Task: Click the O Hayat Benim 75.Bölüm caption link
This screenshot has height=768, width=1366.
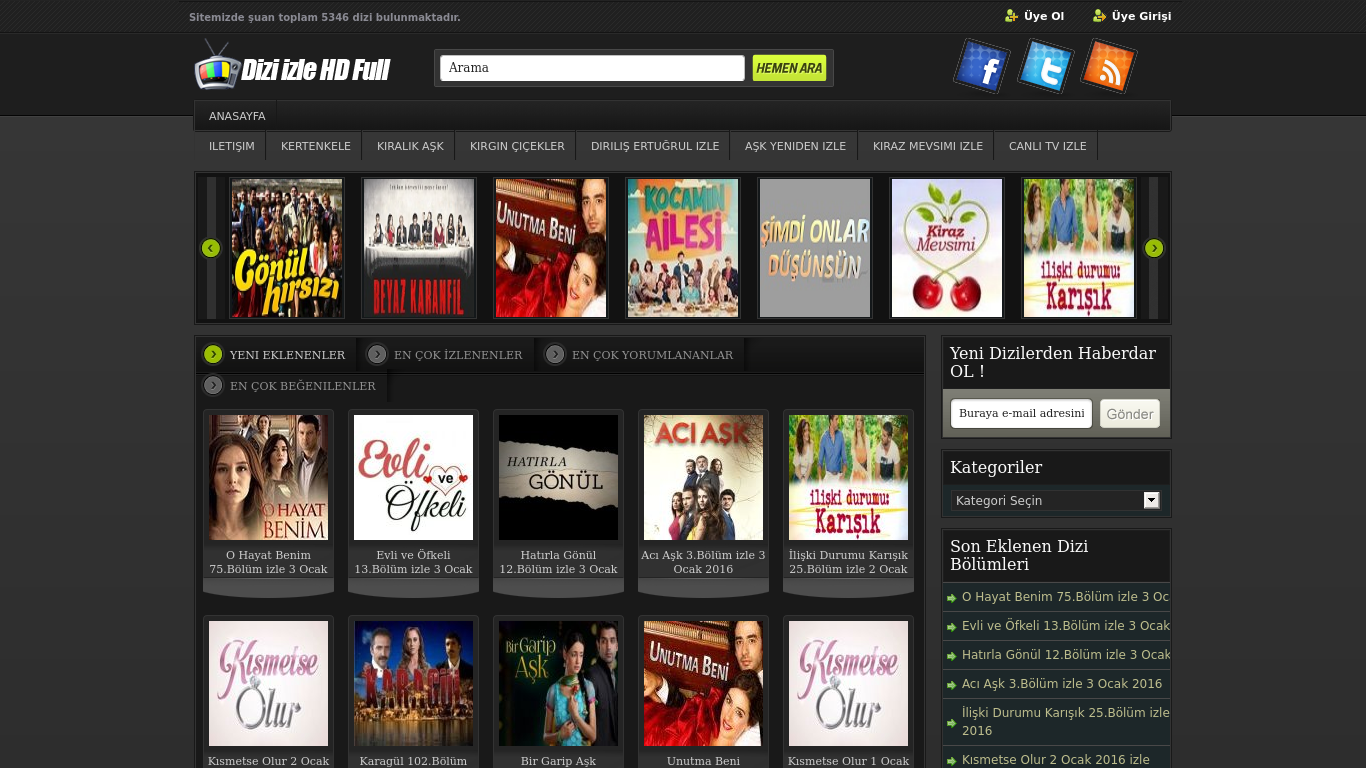Action: tap(268, 562)
